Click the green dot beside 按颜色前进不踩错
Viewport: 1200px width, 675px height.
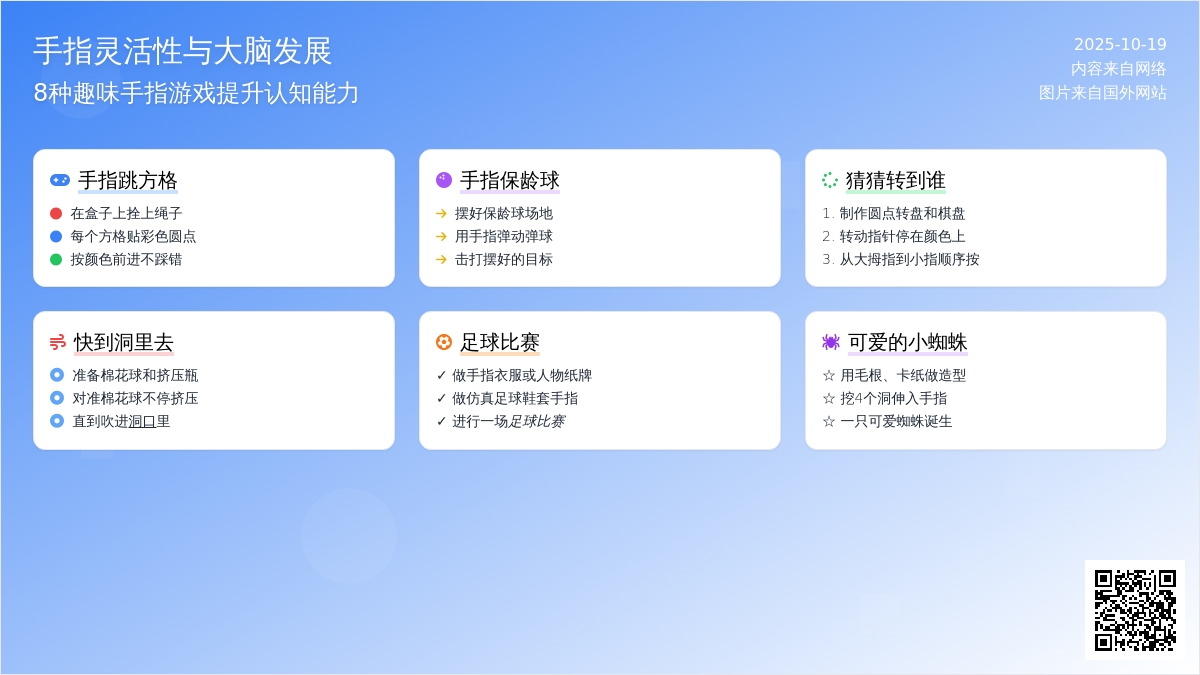point(56,259)
